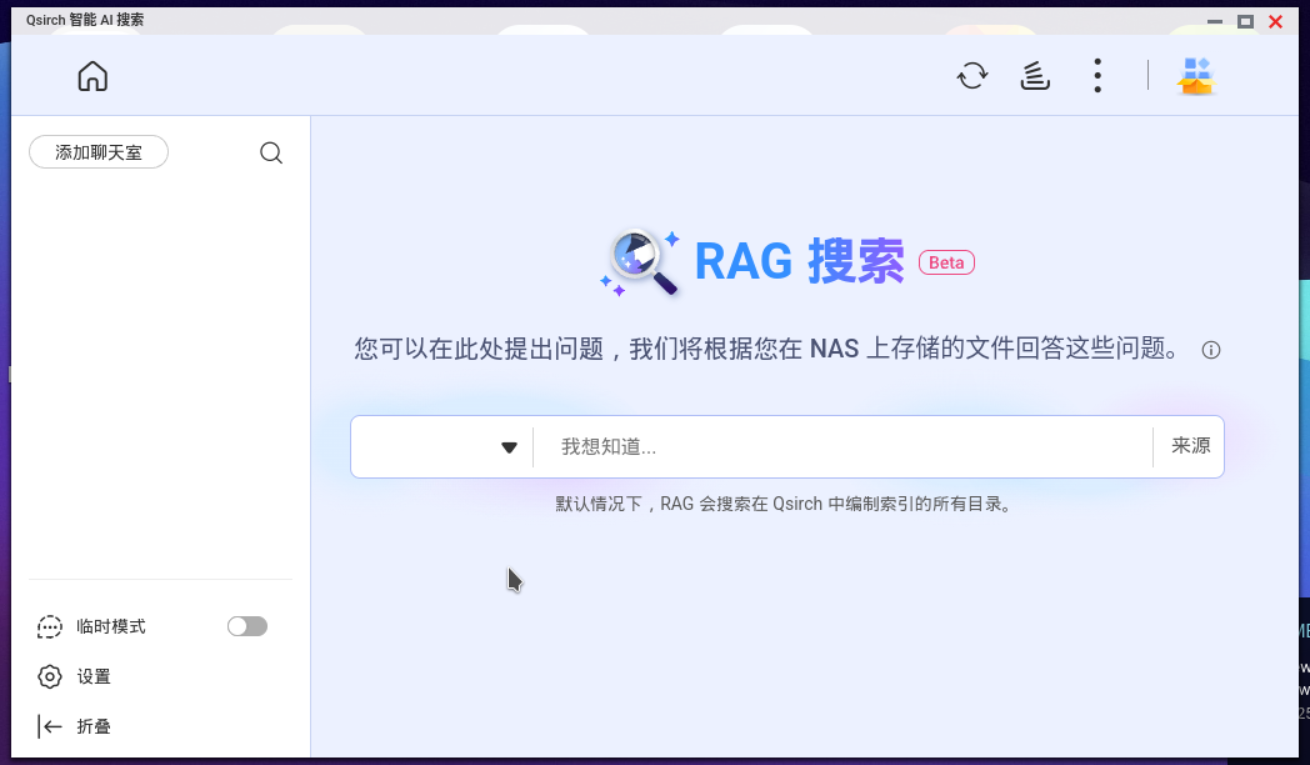Enable the 临时模式 toggle switch

(x=247, y=626)
